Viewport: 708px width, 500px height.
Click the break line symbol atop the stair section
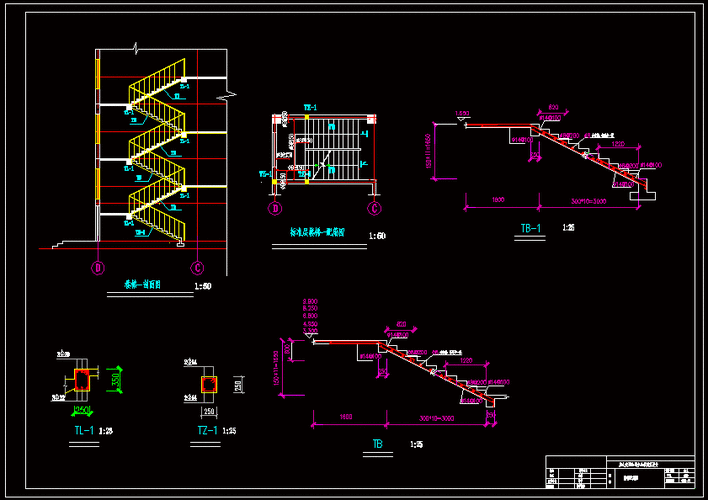(x=135, y=49)
